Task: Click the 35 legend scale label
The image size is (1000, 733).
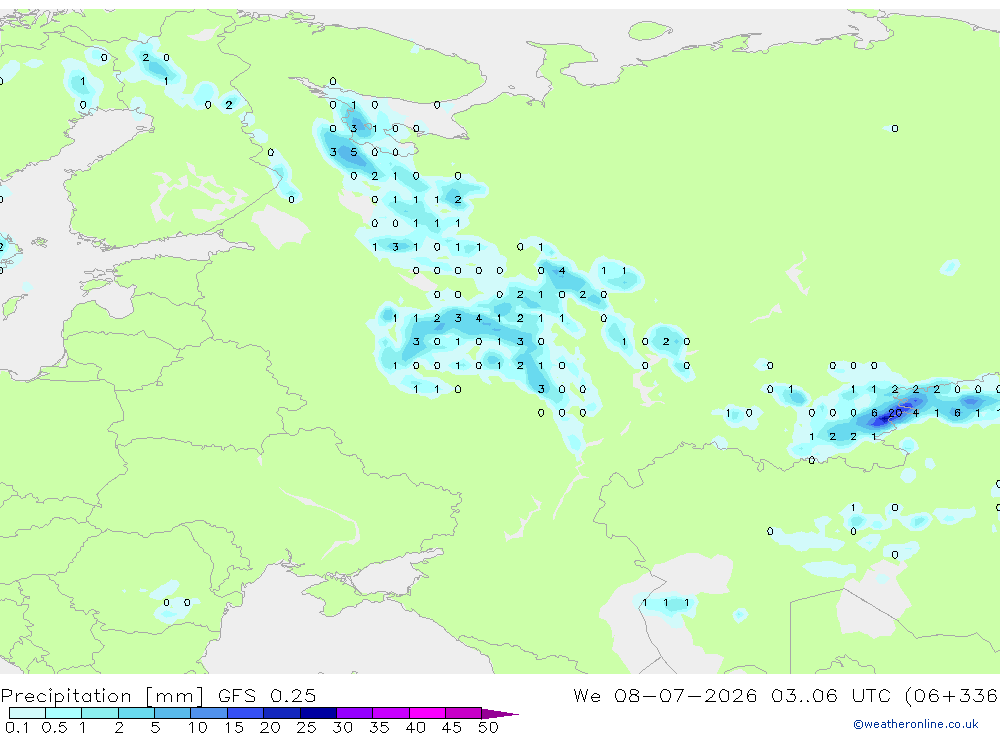Action: [379, 727]
